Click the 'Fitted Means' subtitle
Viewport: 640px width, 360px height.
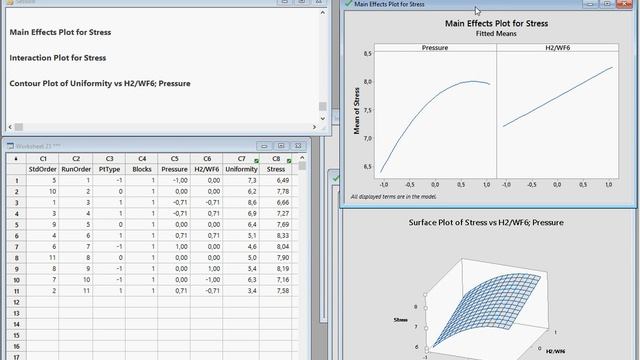click(496, 34)
